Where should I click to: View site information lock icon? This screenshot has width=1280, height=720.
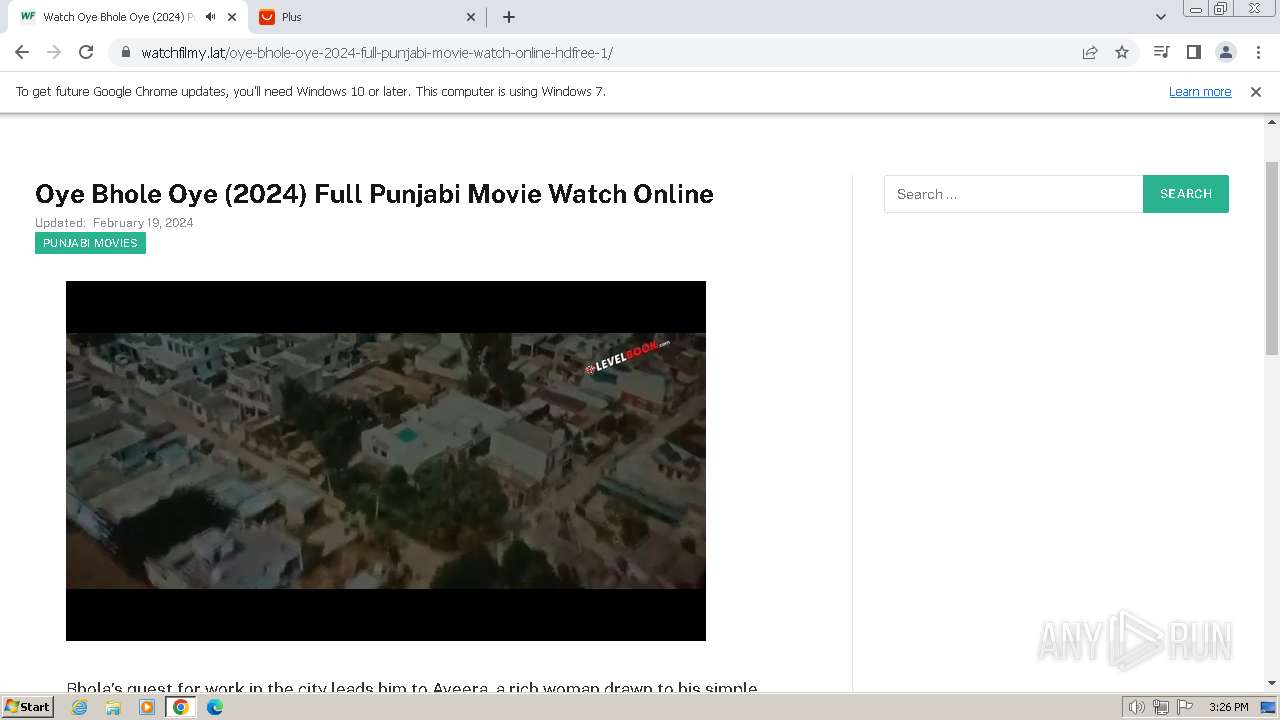pyautogui.click(x=125, y=52)
